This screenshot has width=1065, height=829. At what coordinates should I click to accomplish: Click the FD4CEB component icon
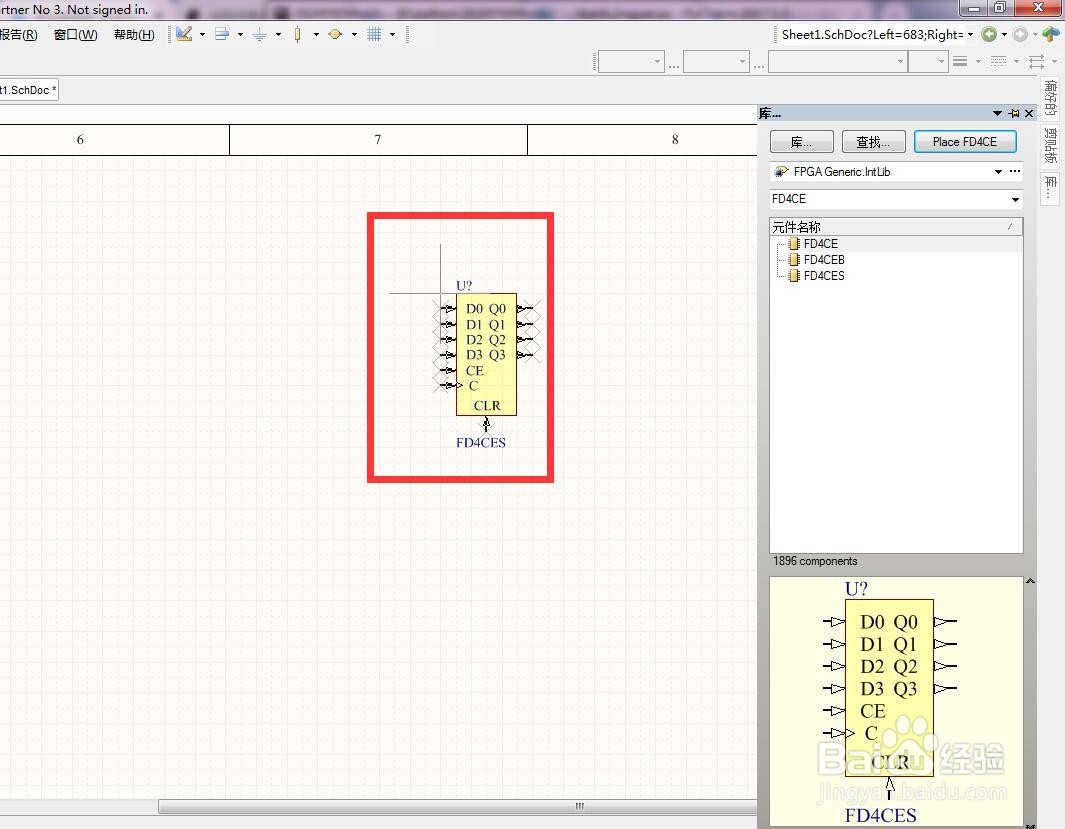pyautogui.click(x=793, y=259)
